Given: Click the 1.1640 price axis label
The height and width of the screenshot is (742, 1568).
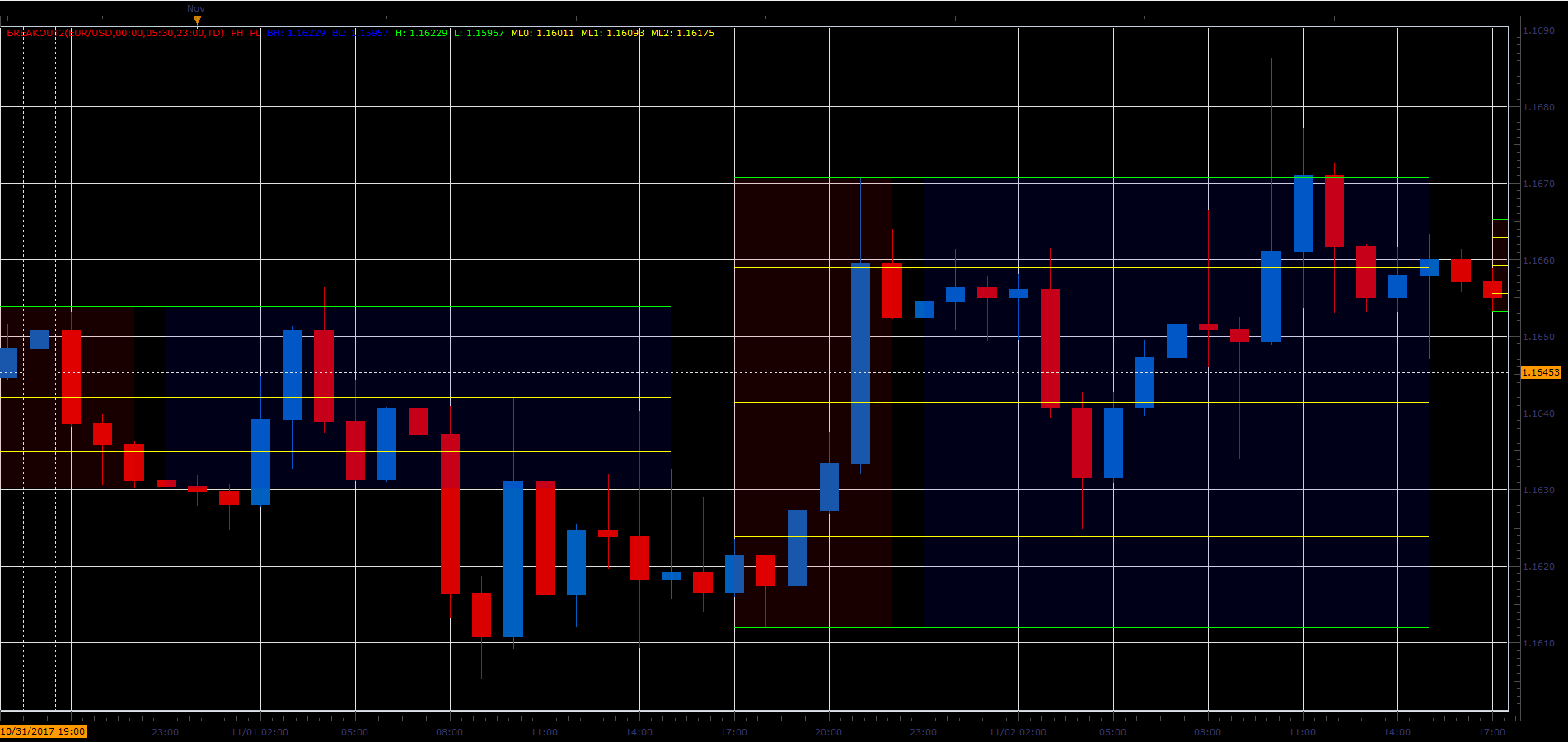Looking at the screenshot, I should [1538, 413].
